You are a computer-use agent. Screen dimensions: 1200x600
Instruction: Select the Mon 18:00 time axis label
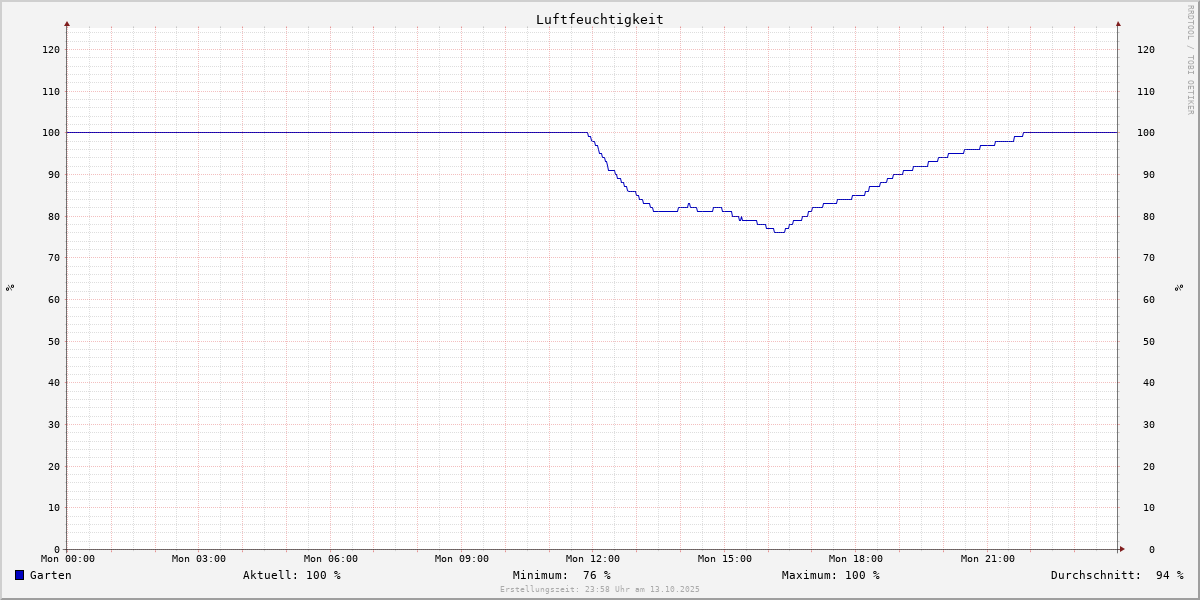856,559
